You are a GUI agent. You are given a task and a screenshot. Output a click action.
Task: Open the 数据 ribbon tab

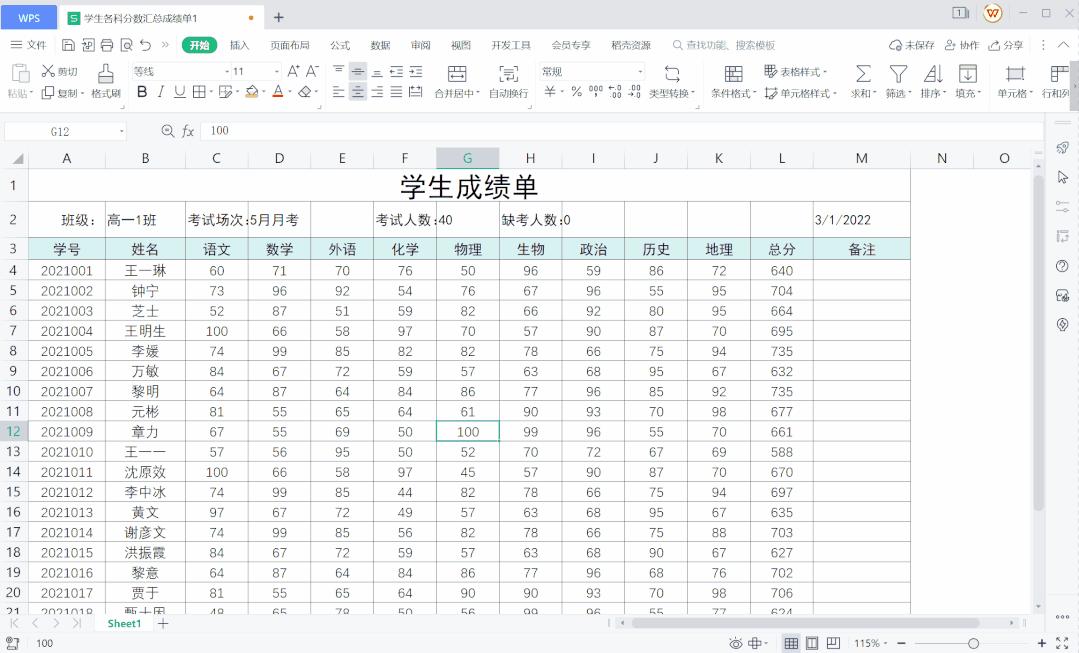click(x=379, y=44)
